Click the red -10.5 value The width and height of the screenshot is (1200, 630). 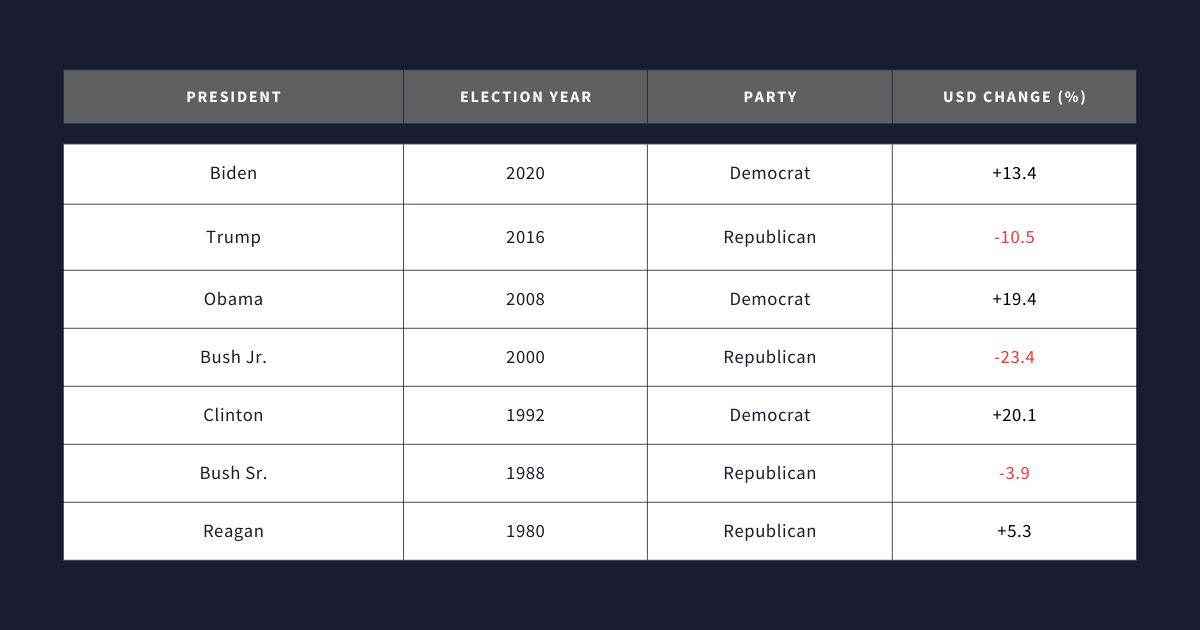1014,237
